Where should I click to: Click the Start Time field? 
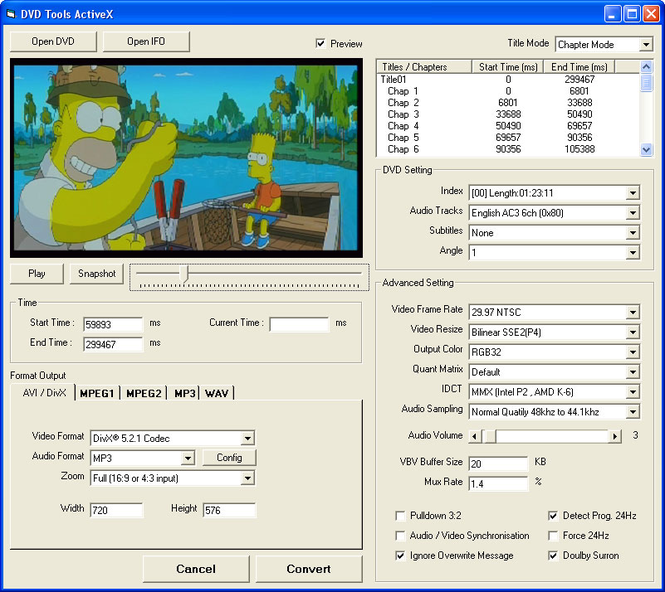(x=113, y=324)
